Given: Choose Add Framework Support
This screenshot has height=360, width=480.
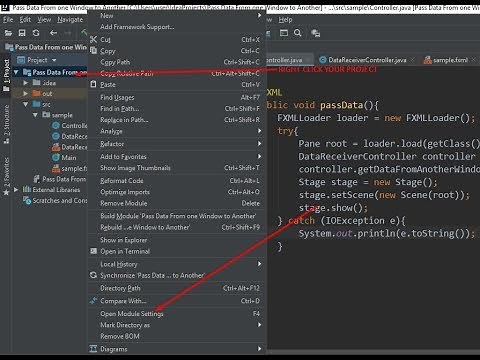Looking at the screenshot, I should [177, 27].
